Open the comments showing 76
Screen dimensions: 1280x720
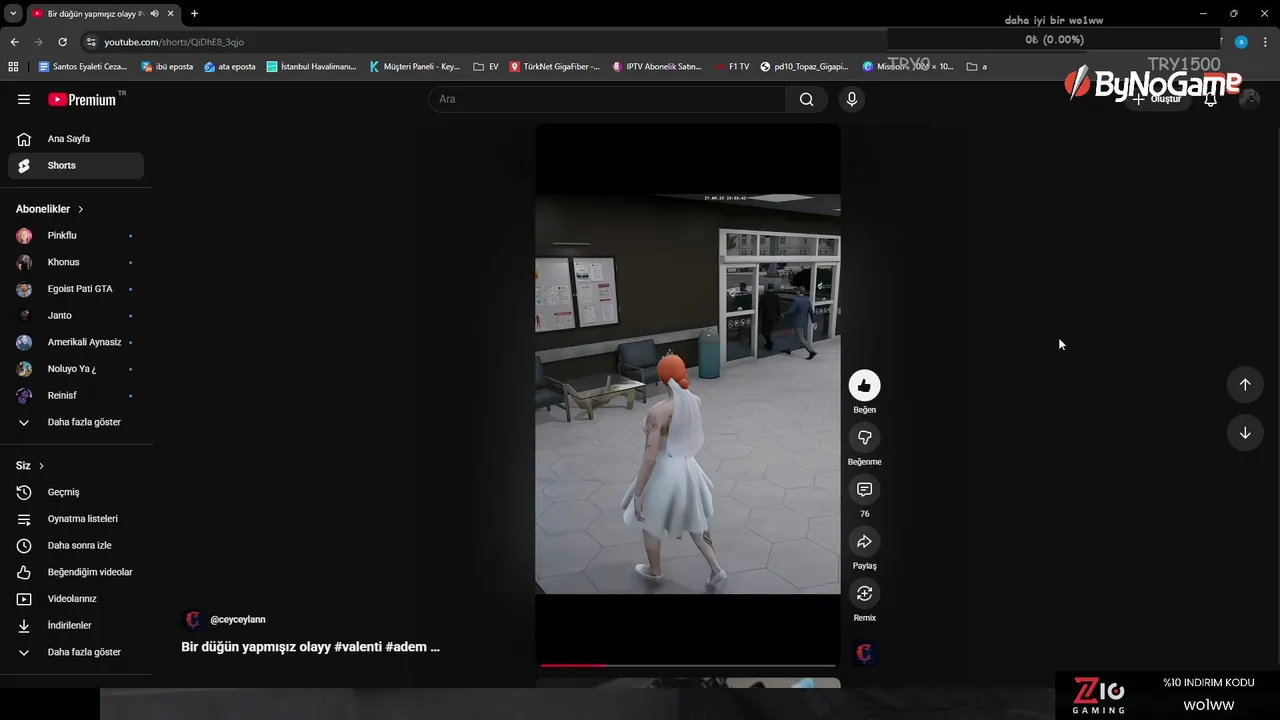point(864,489)
